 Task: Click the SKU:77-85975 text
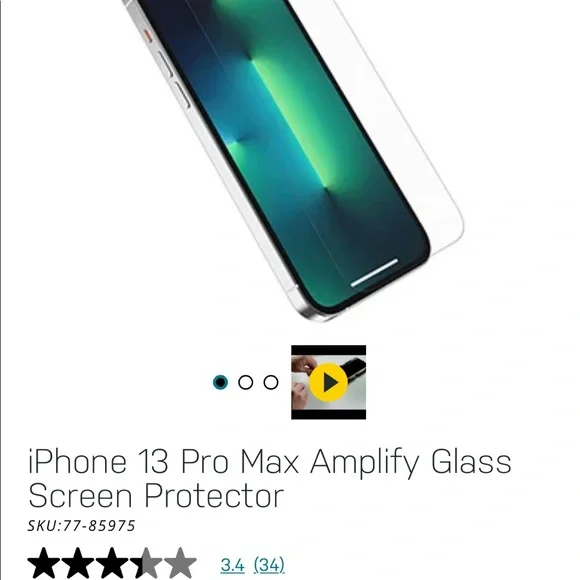click(x=82, y=526)
